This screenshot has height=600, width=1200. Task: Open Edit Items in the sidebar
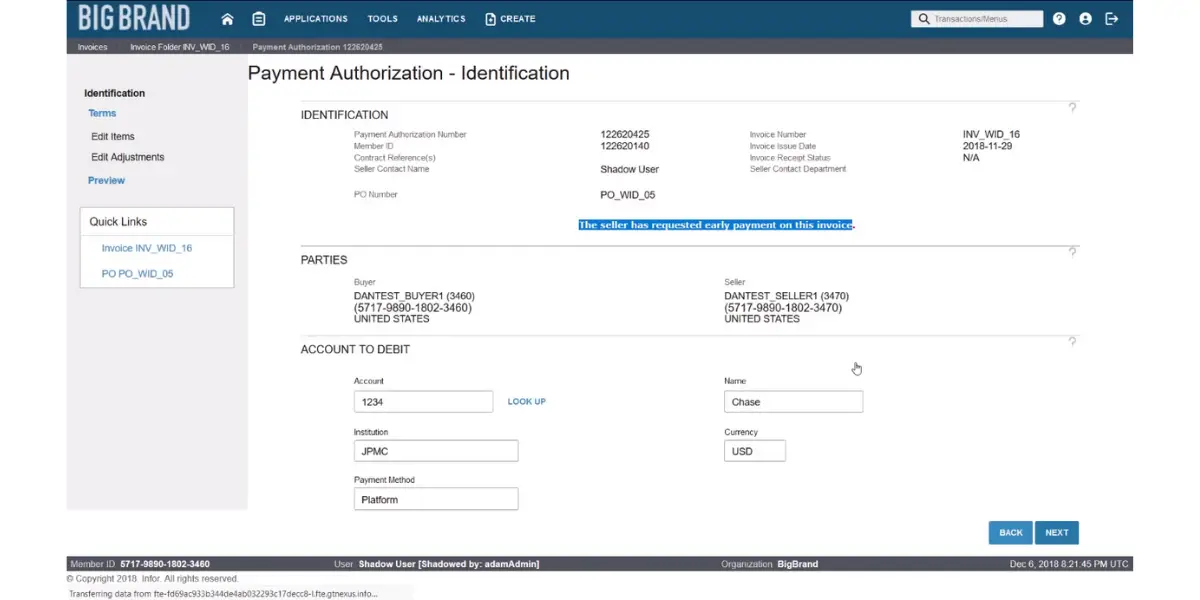coord(113,136)
